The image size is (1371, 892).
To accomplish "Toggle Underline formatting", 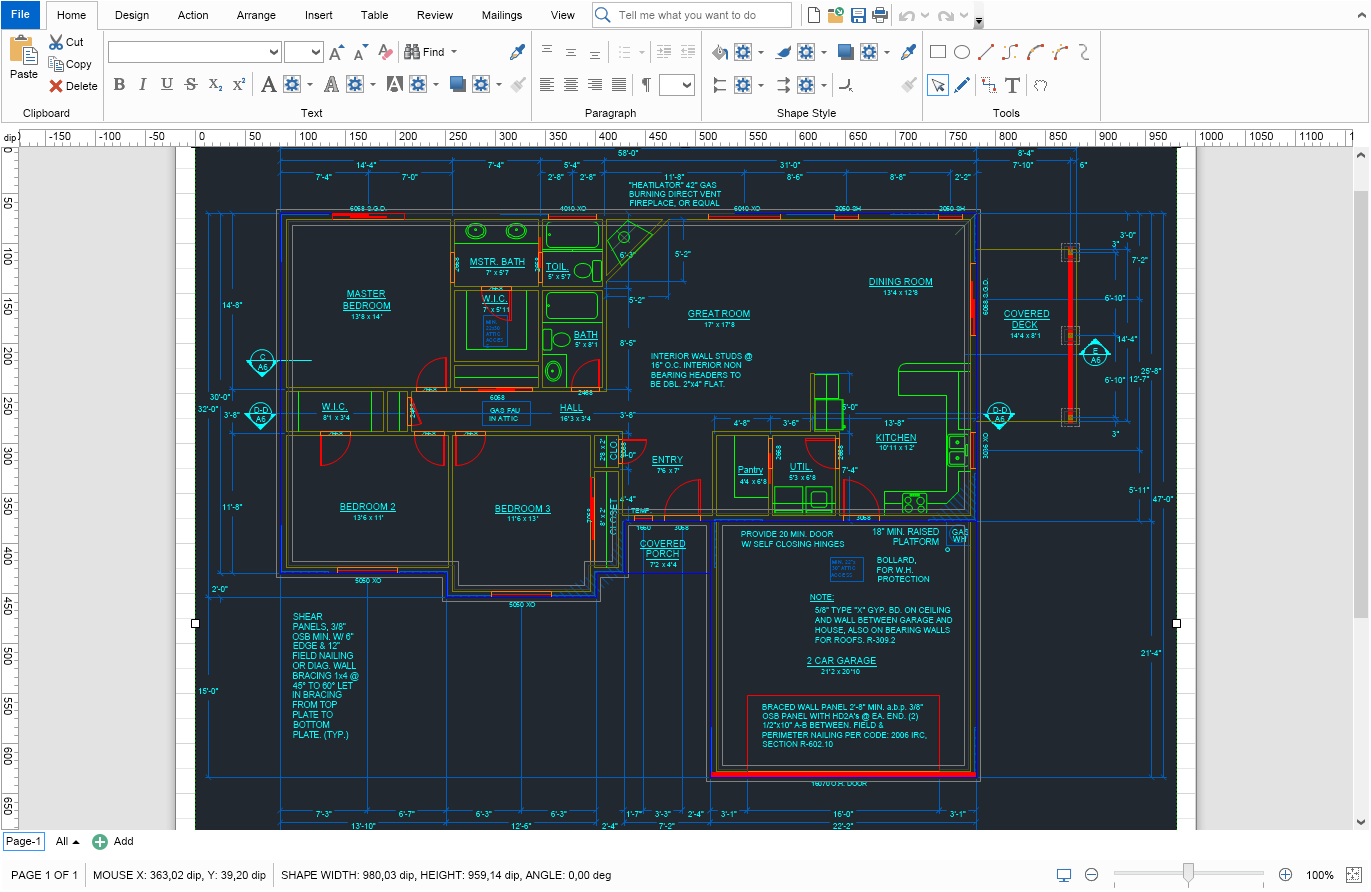I will click(x=167, y=85).
